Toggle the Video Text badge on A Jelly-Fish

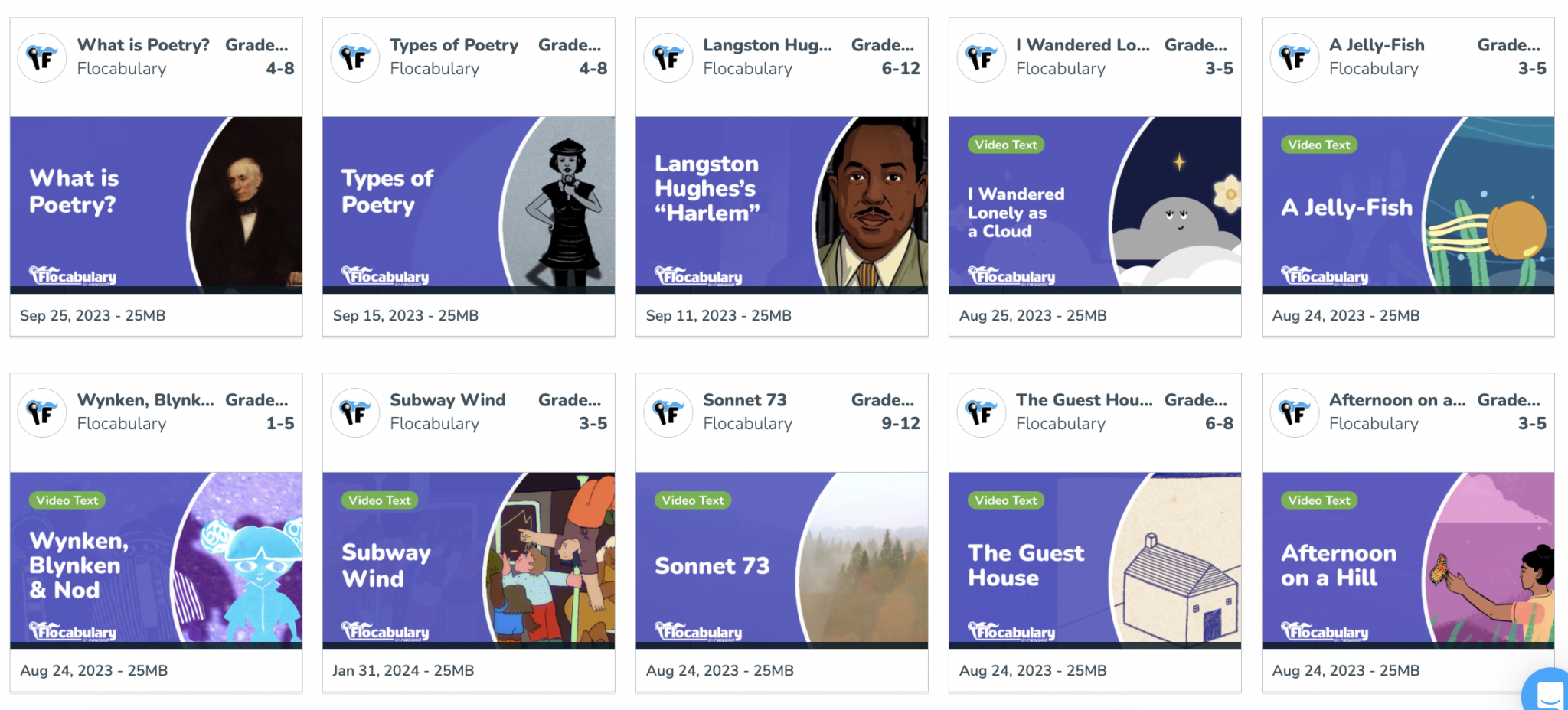(1318, 145)
